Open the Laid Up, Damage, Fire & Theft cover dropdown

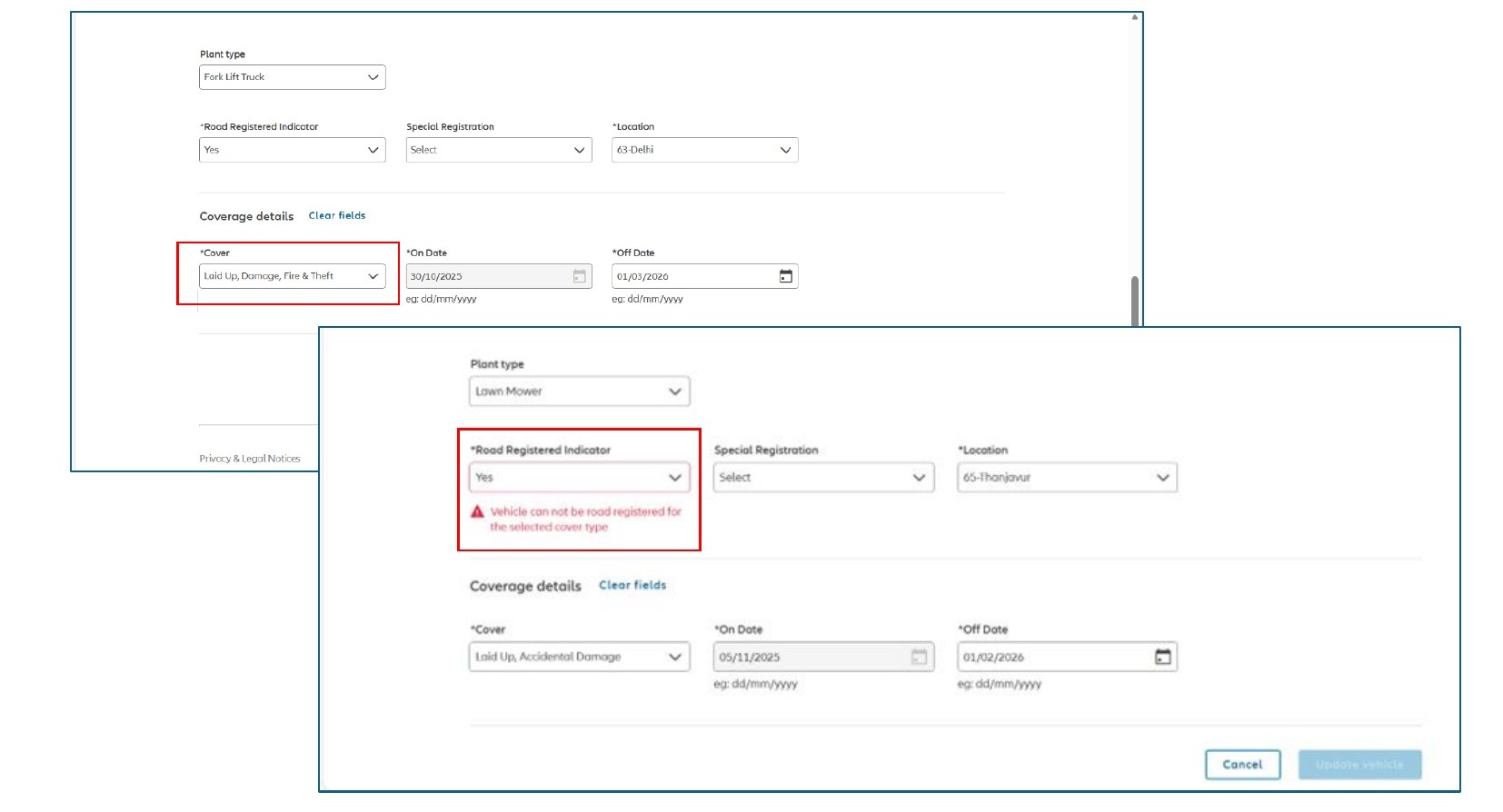click(292, 276)
